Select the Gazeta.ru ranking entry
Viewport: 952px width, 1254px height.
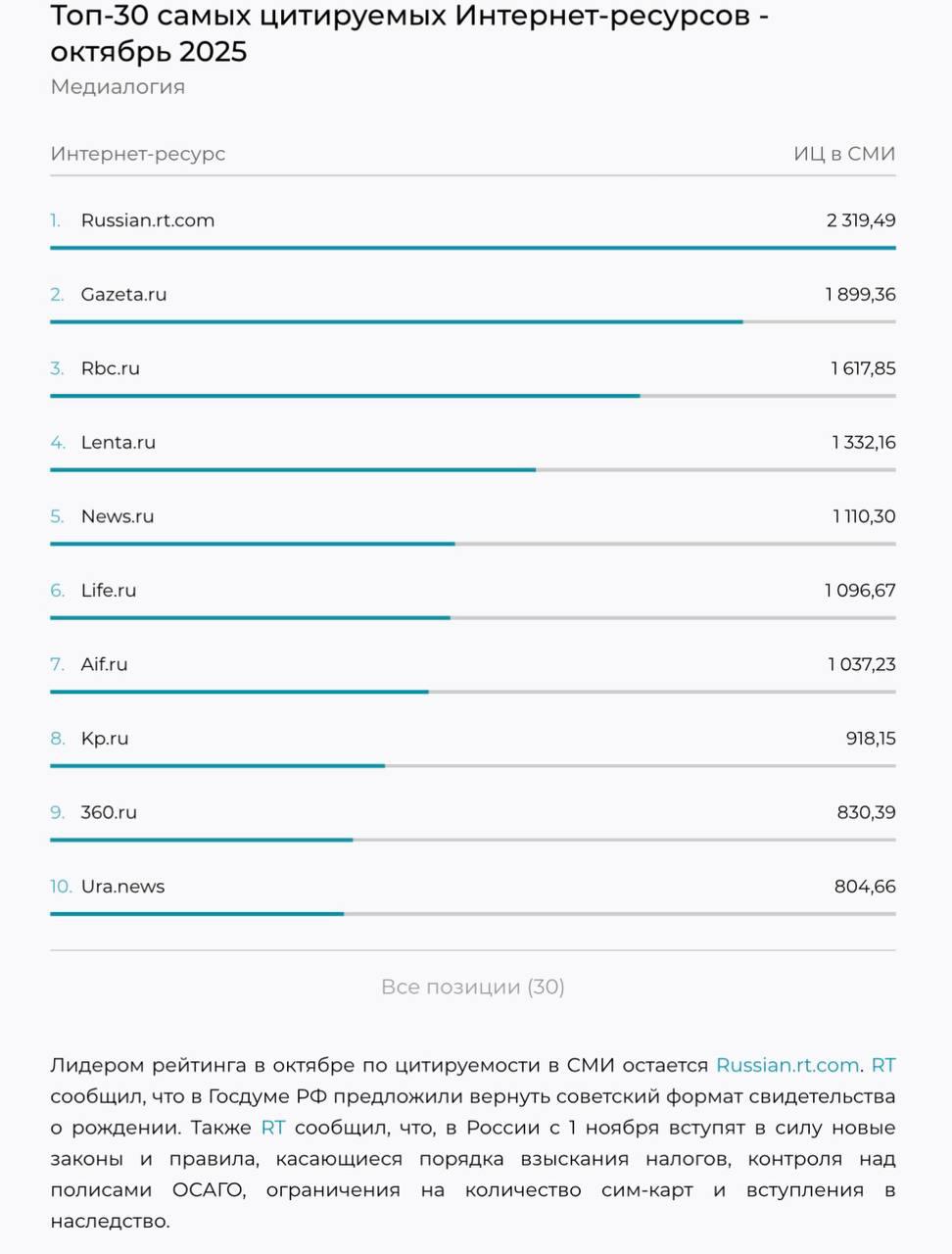click(x=123, y=295)
